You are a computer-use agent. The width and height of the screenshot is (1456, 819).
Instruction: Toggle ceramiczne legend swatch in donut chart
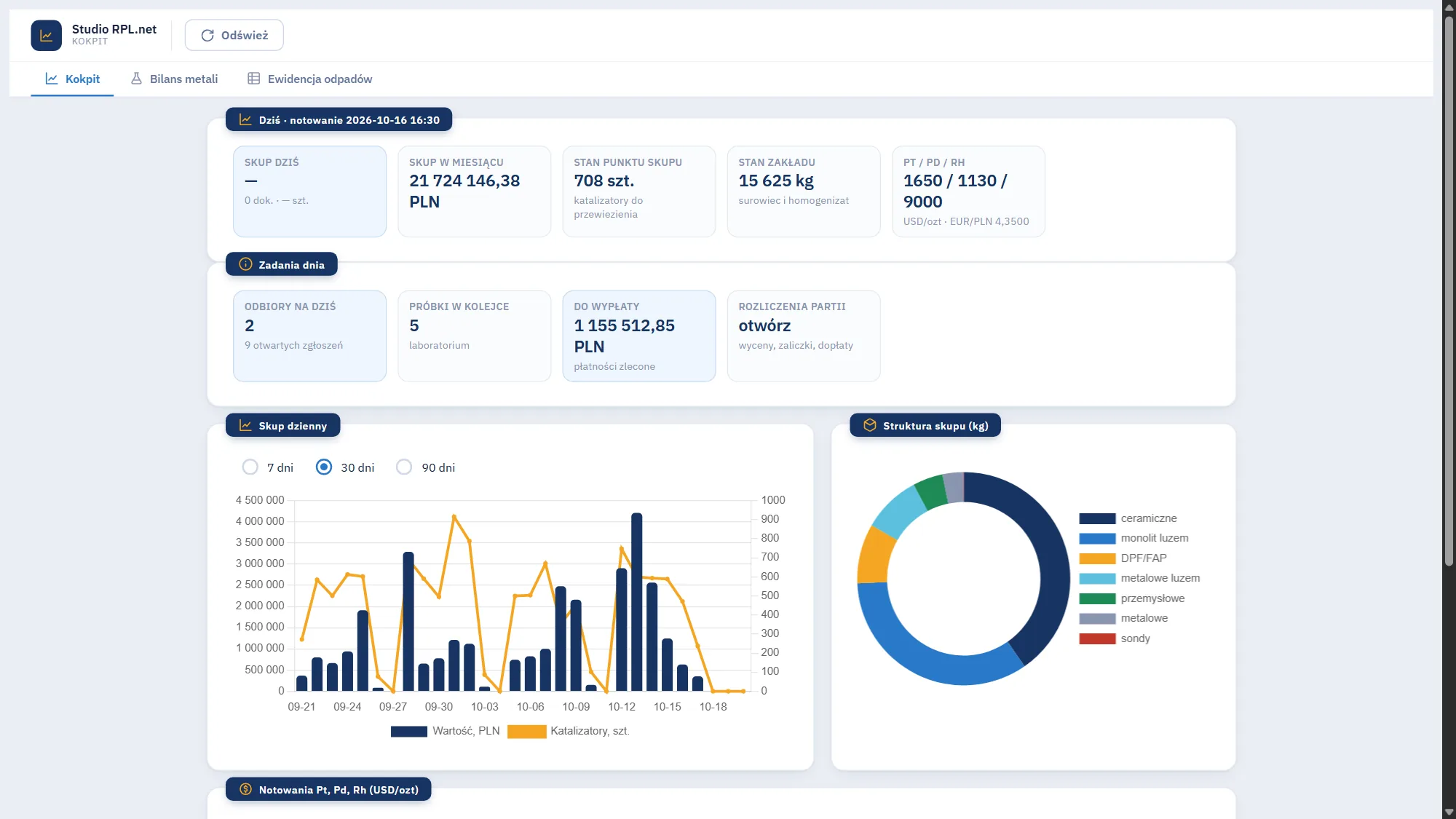(1097, 518)
